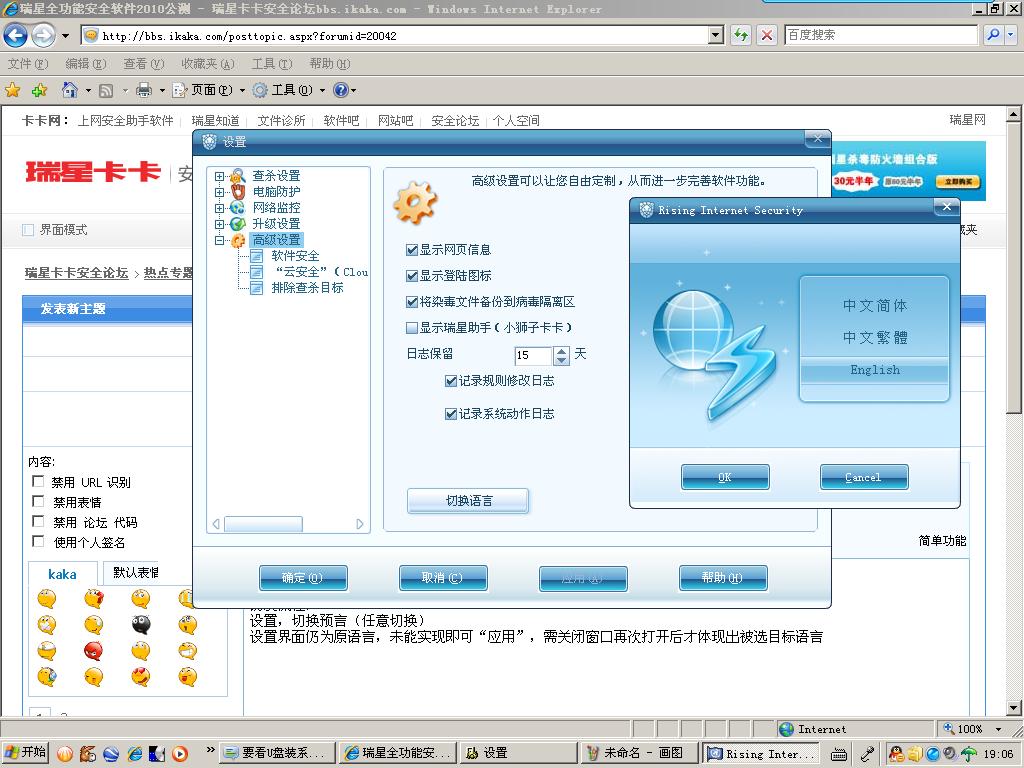Open the address bar dropdown arrow
Screen dimensions: 1024x768
(x=716, y=35)
